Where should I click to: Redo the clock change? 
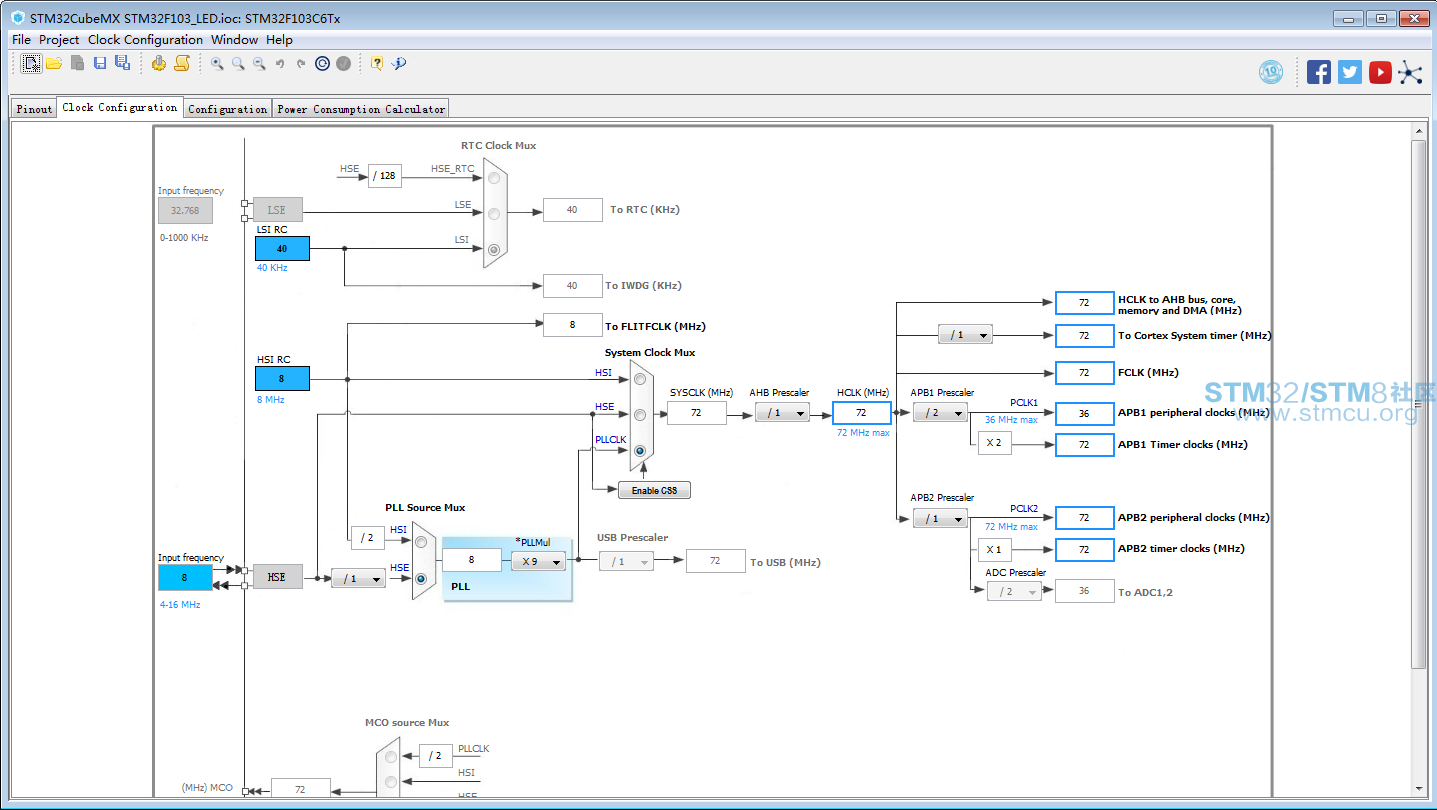tap(301, 63)
